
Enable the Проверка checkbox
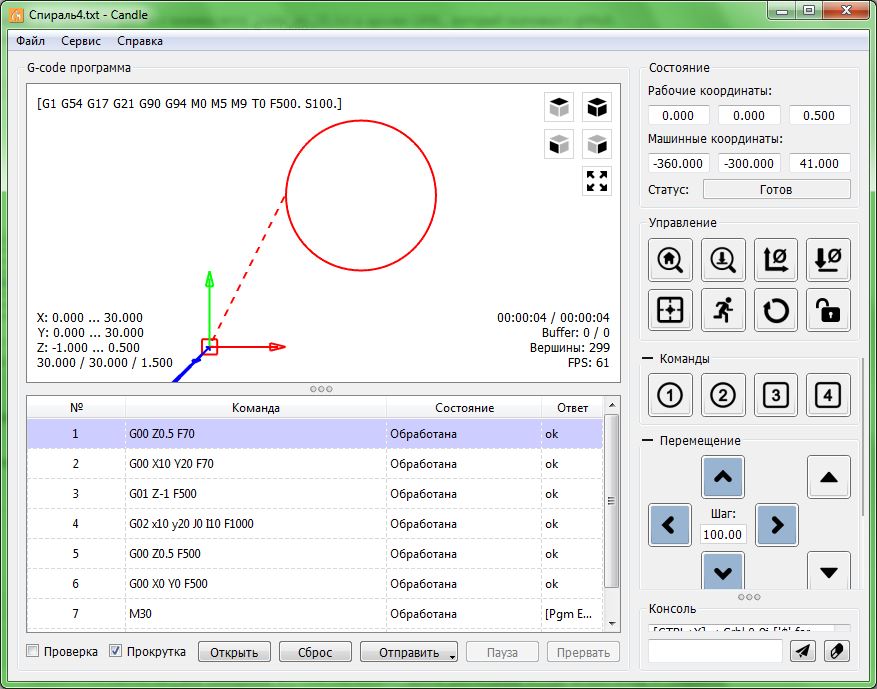click(32, 651)
